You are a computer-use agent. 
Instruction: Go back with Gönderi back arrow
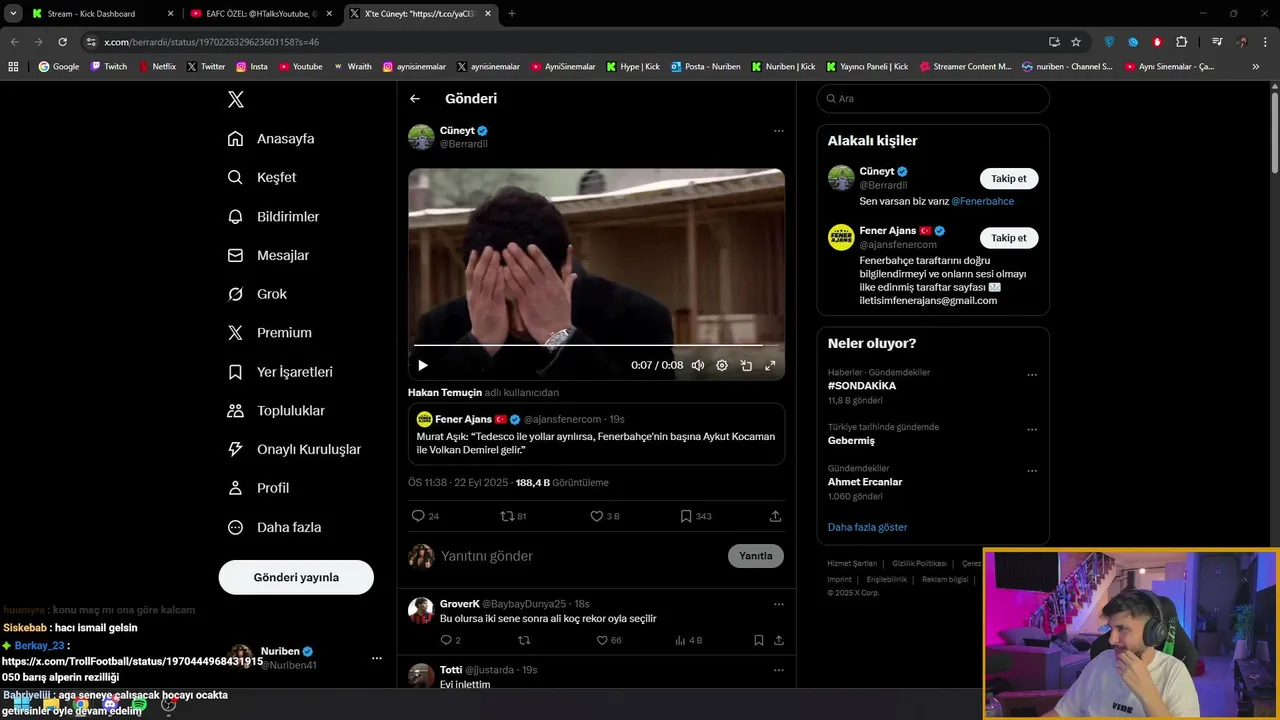[415, 98]
